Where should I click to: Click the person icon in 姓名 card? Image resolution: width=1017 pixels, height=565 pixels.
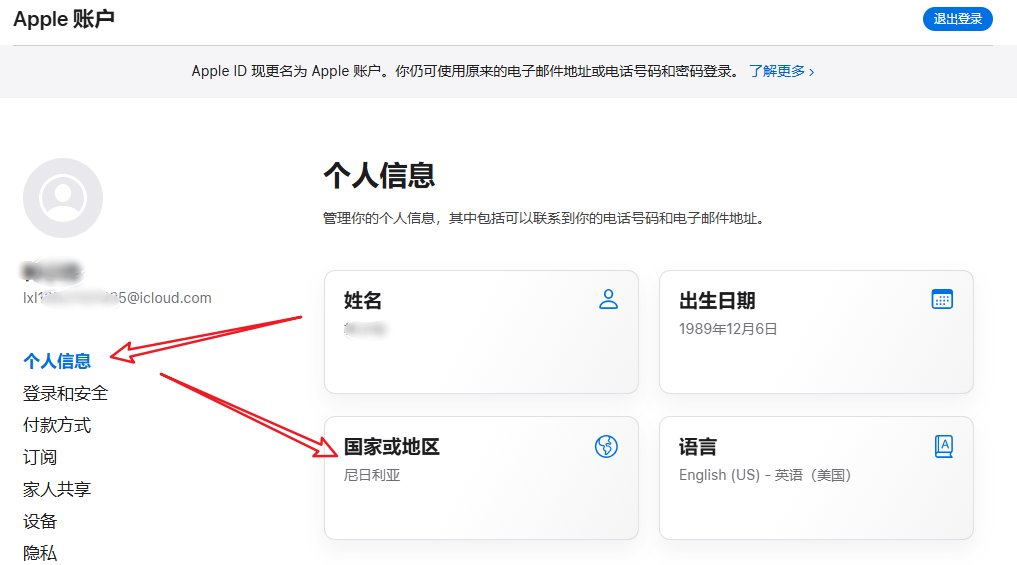[608, 299]
